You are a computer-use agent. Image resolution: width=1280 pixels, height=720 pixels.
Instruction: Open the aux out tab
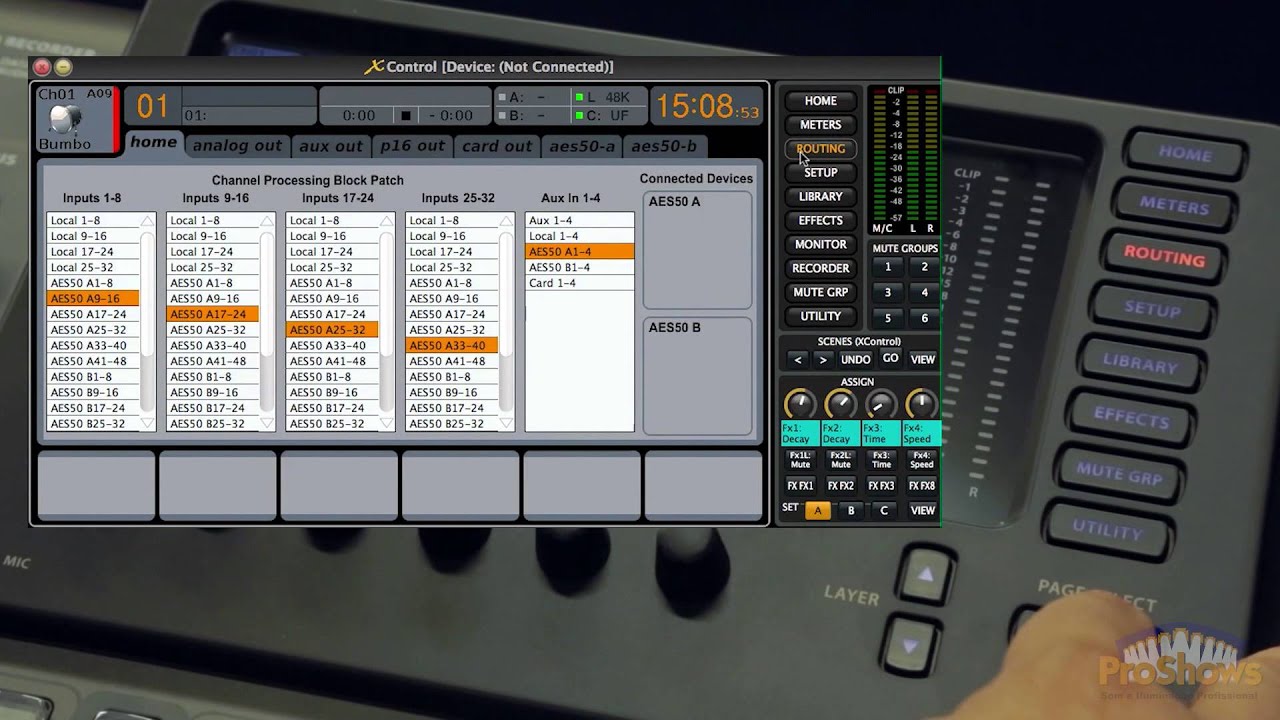(331, 146)
